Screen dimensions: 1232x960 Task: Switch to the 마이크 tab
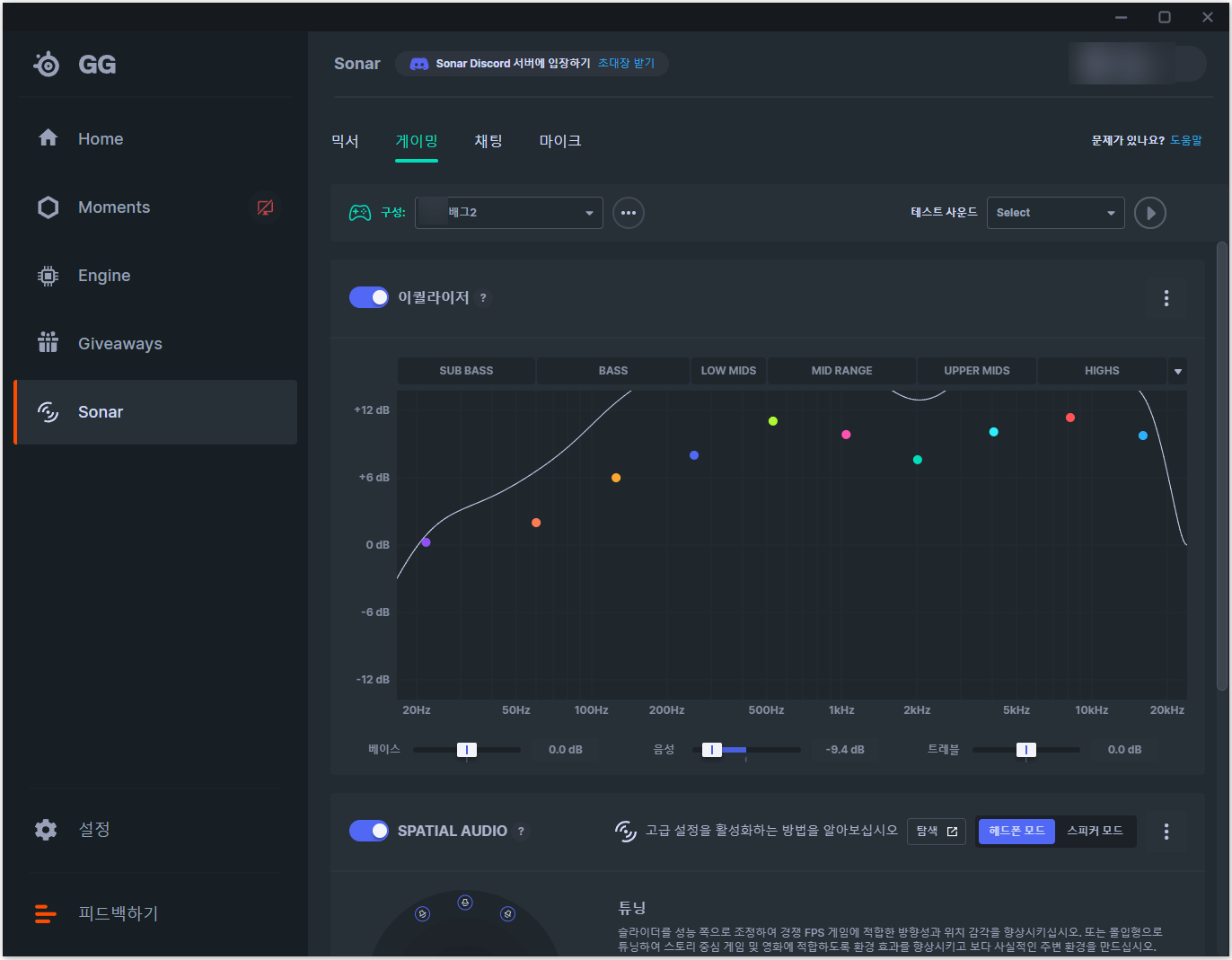pyautogui.click(x=560, y=141)
